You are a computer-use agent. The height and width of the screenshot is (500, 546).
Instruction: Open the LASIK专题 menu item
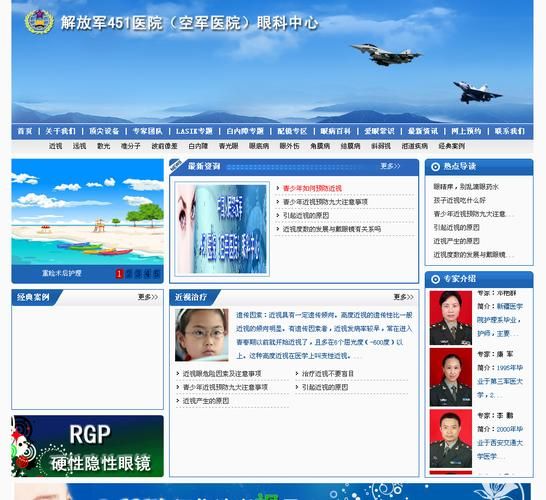tap(194, 131)
